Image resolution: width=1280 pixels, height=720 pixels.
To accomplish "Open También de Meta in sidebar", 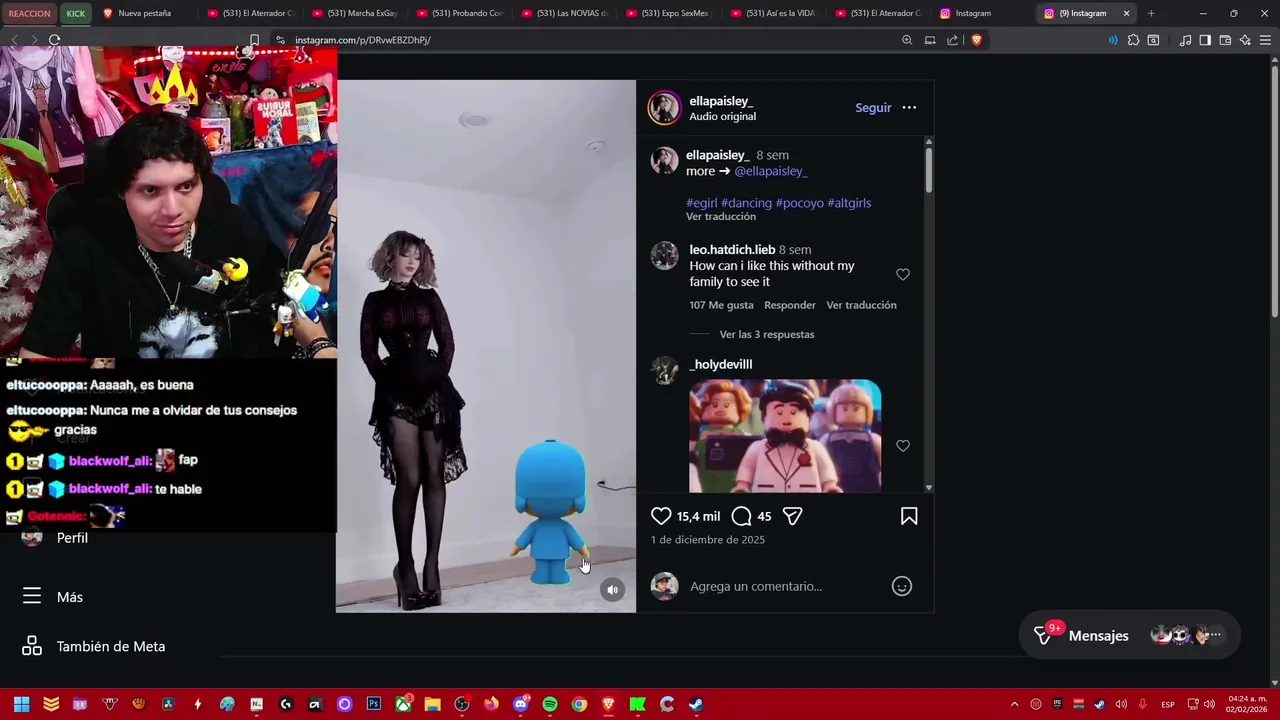I will click(94, 646).
